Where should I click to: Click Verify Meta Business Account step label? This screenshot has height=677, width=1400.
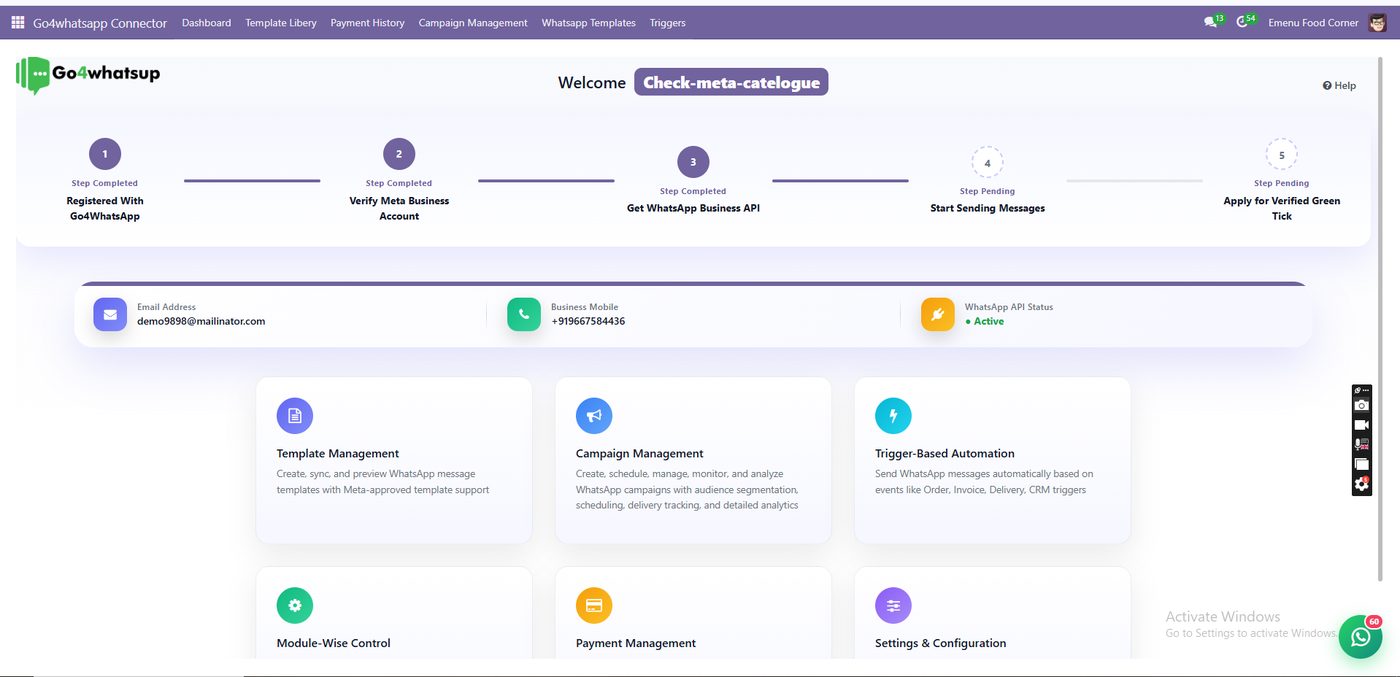point(399,208)
